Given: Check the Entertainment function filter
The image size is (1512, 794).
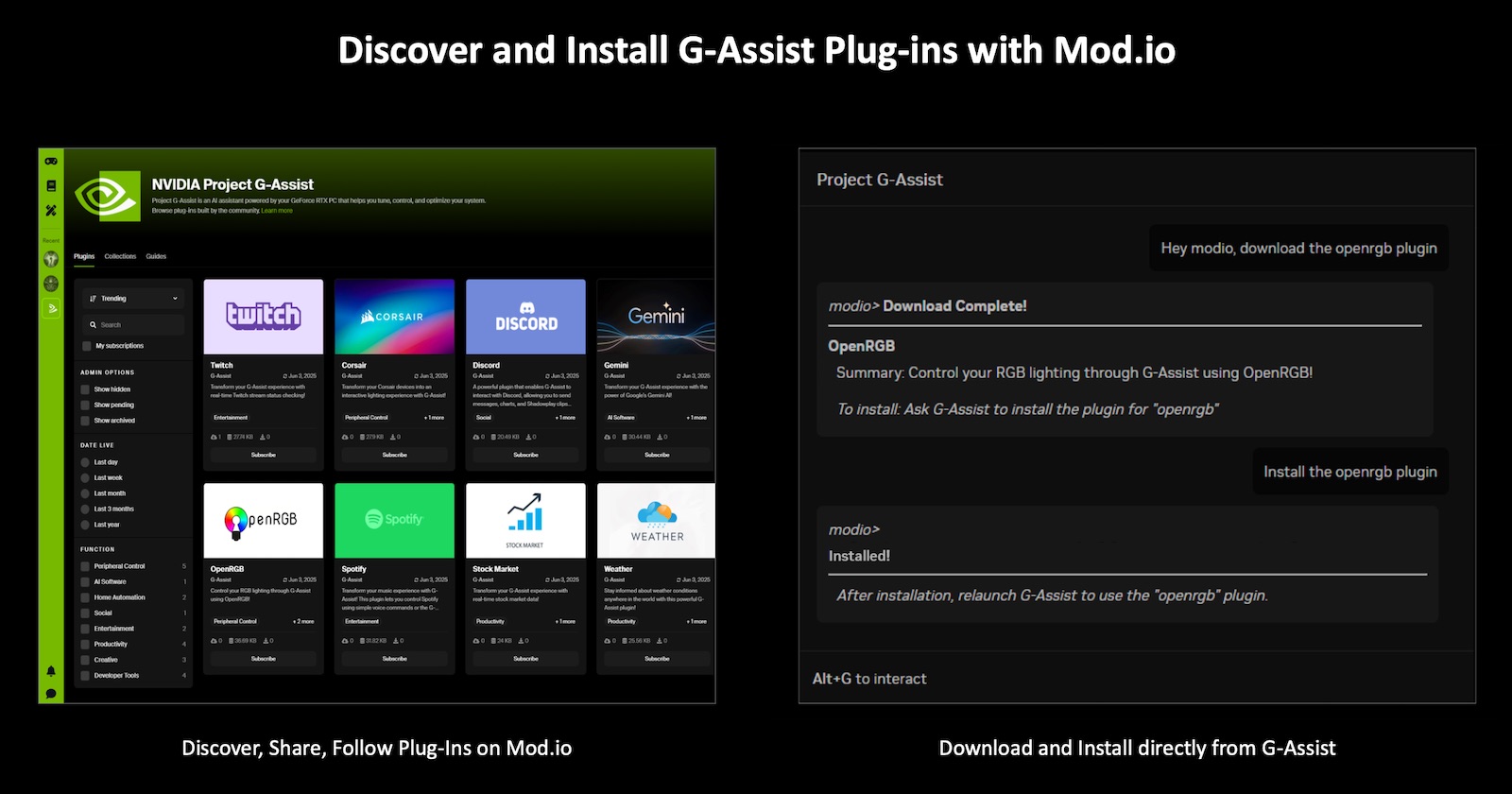Looking at the screenshot, I should click(85, 629).
